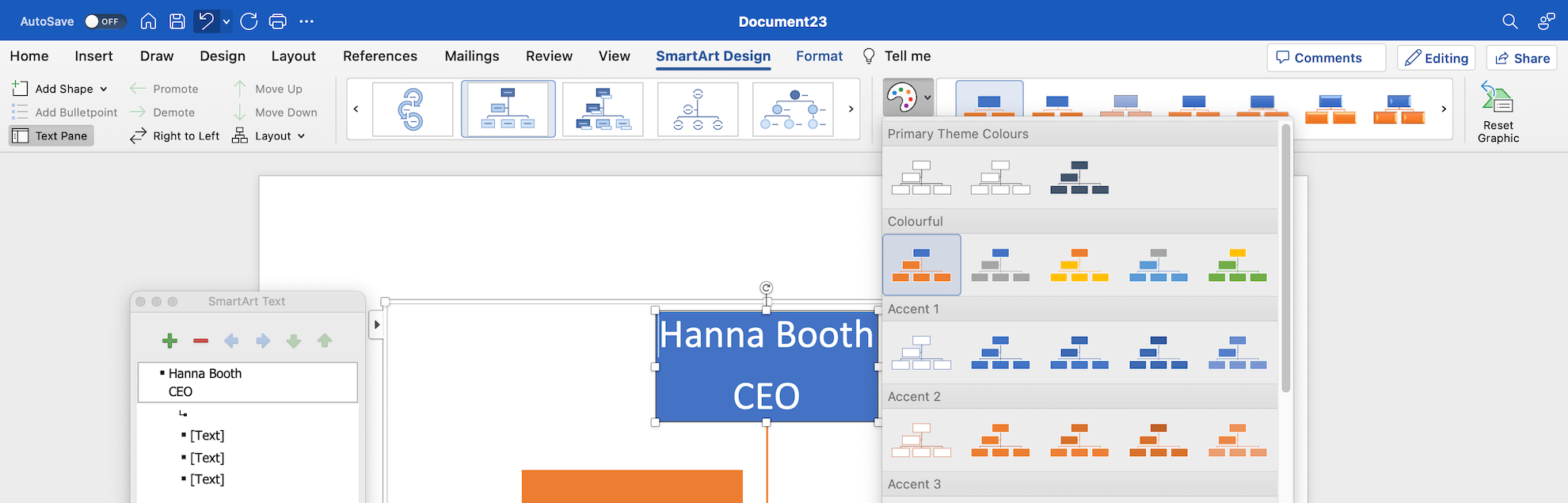Image resolution: width=1568 pixels, height=503 pixels.
Task: Click the Move Up command
Action: tap(268, 89)
